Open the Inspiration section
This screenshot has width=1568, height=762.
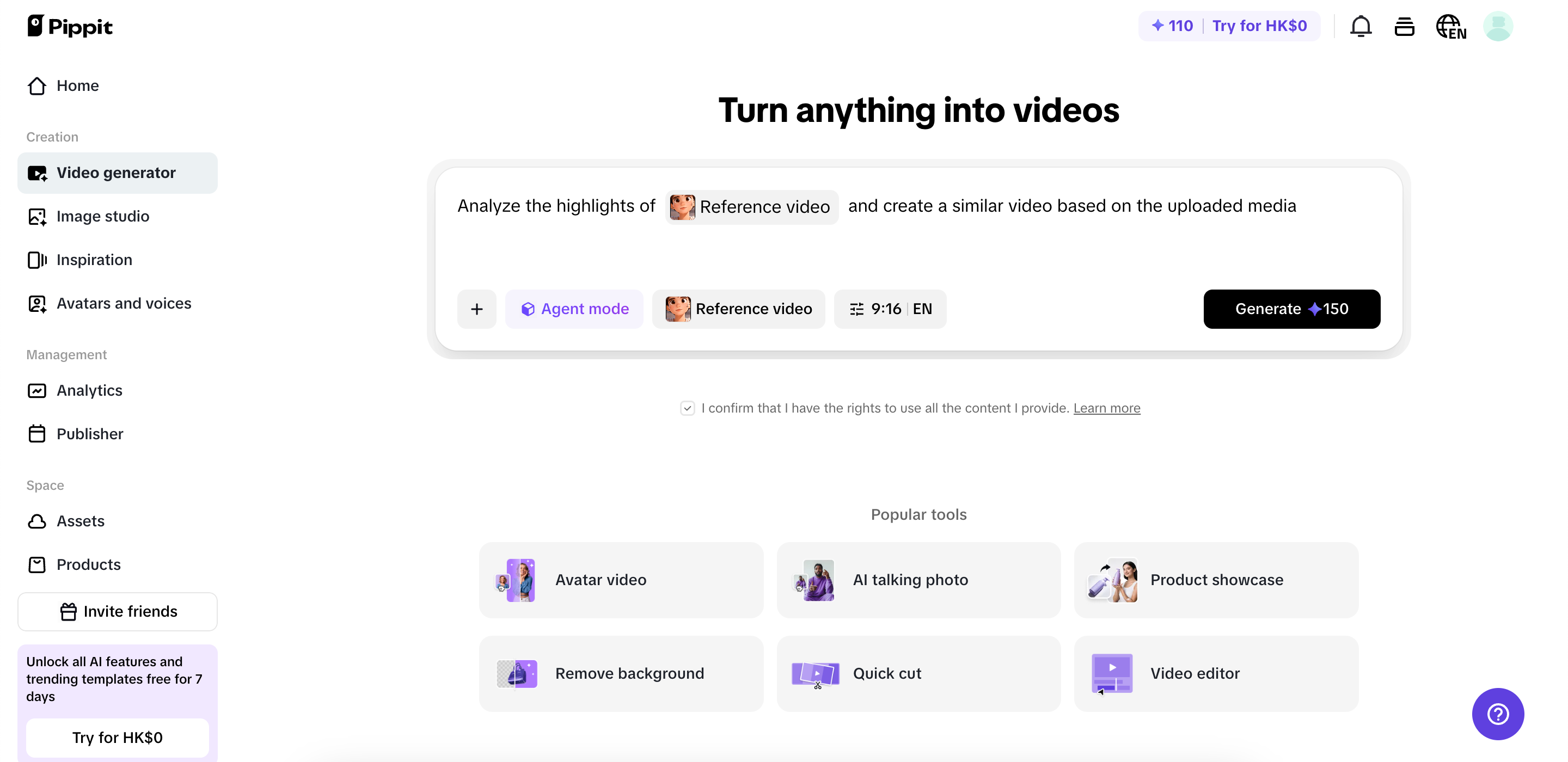94,260
